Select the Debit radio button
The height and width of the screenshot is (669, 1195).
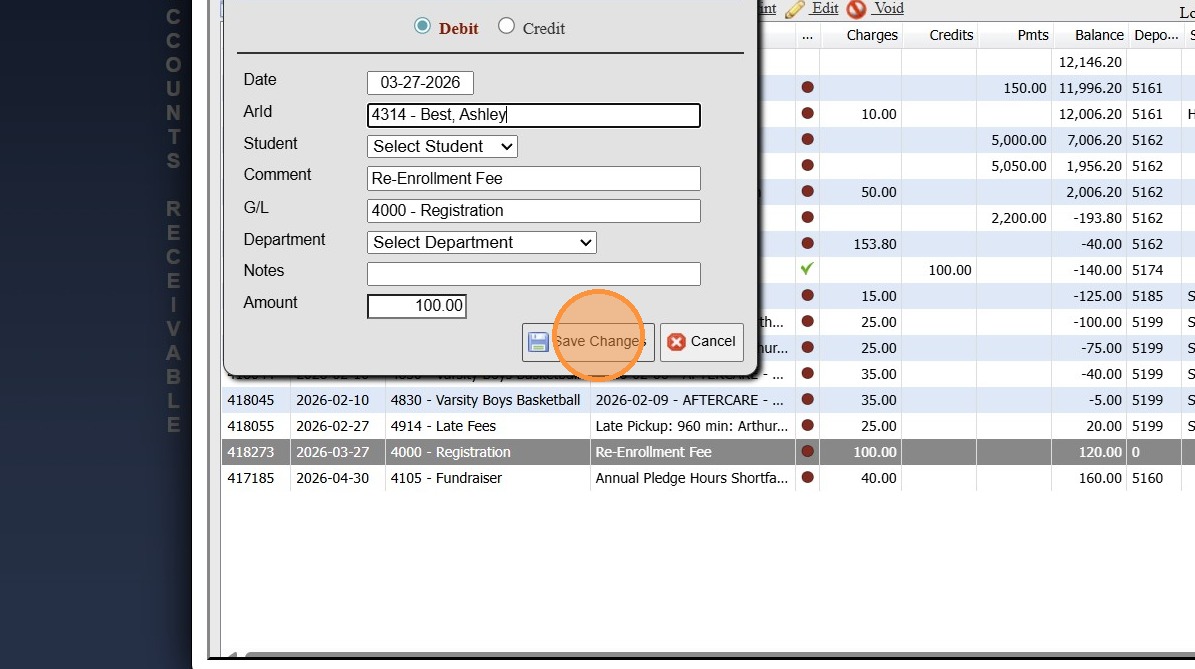(x=421, y=26)
